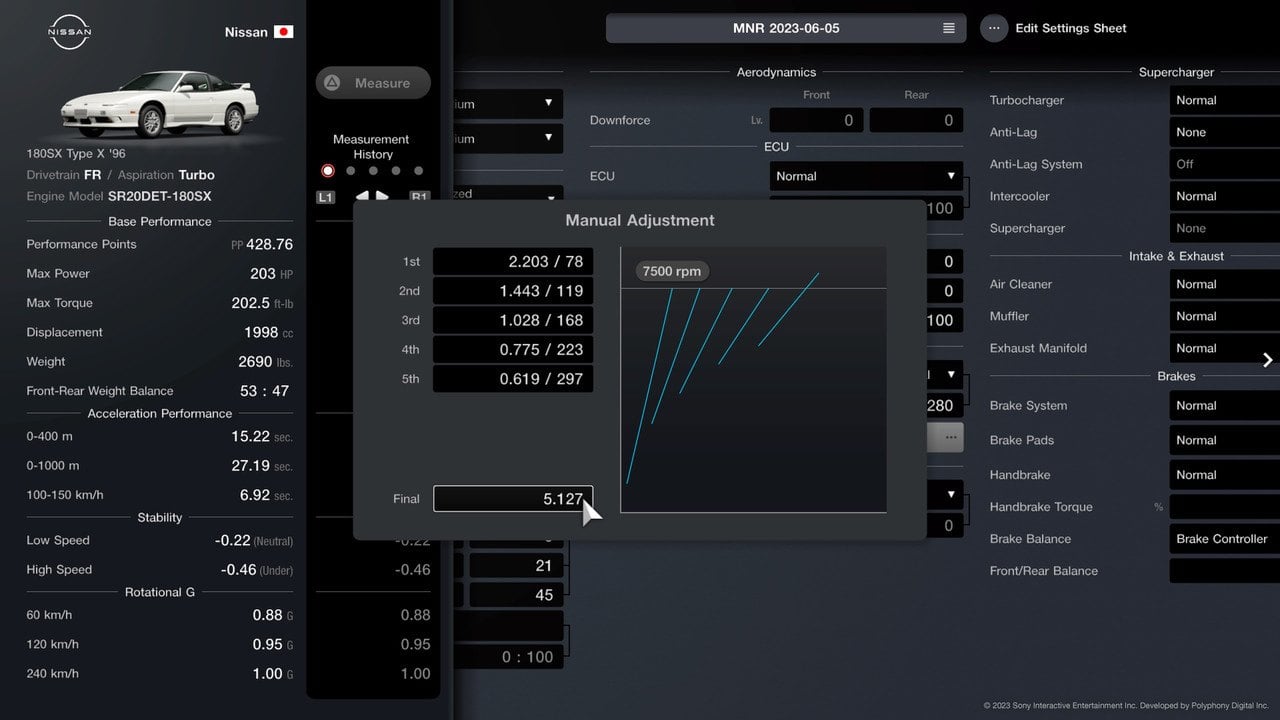Click the Japan flag icon beside Nissan

click(x=284, y=32)
